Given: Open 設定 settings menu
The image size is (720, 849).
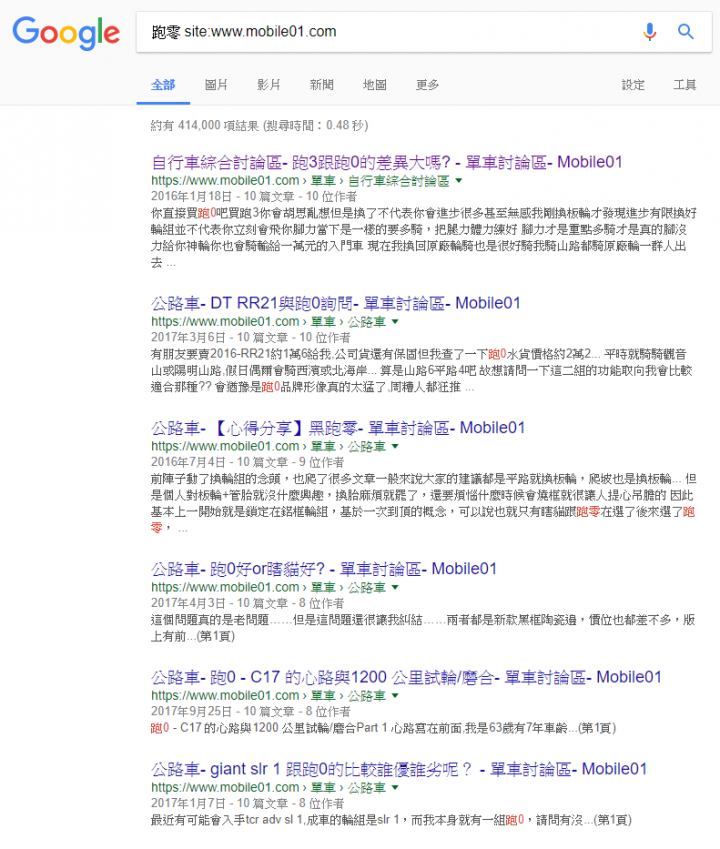Looking at the screenshot, I should 633,85.
